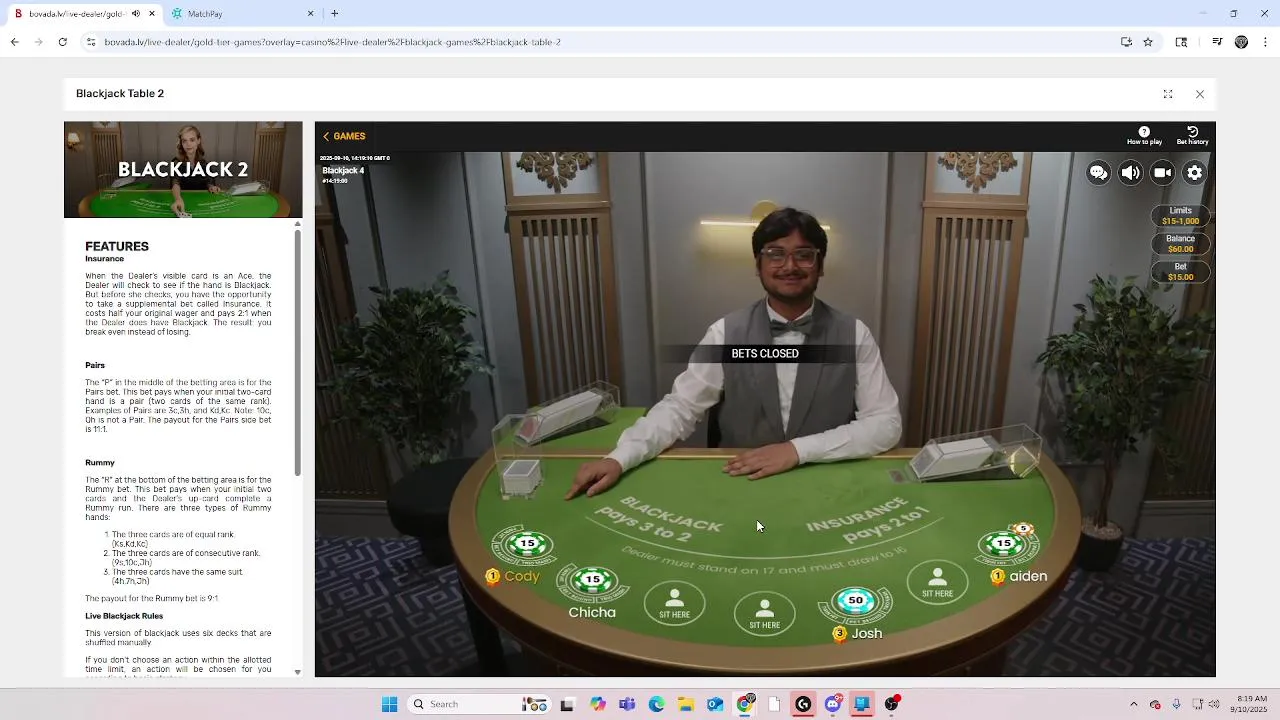Take the SIT HERE seat left of aiden
Image resolution: width=1280 pixels, height=720 pixels.
pyautogui.click(x=937, y=583)
